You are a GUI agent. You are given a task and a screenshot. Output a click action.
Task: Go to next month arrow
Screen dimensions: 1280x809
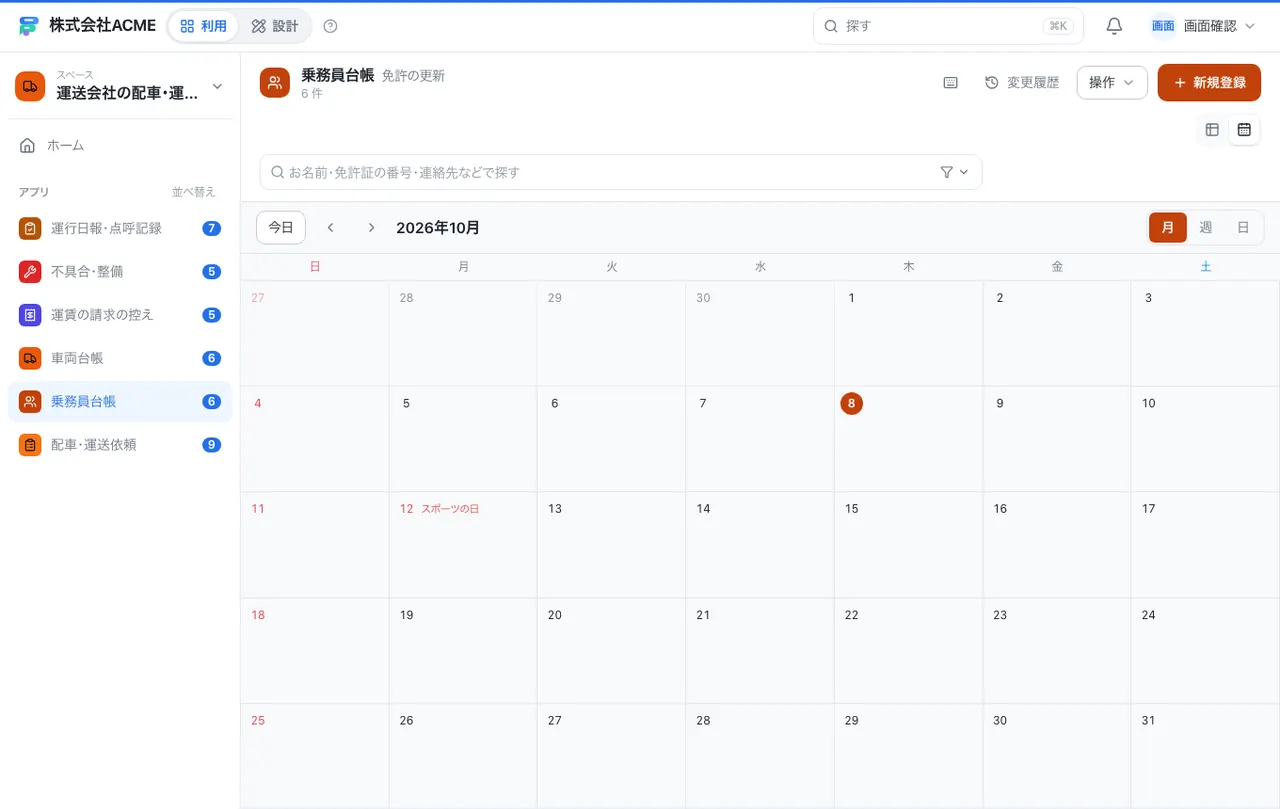(371, 228)
